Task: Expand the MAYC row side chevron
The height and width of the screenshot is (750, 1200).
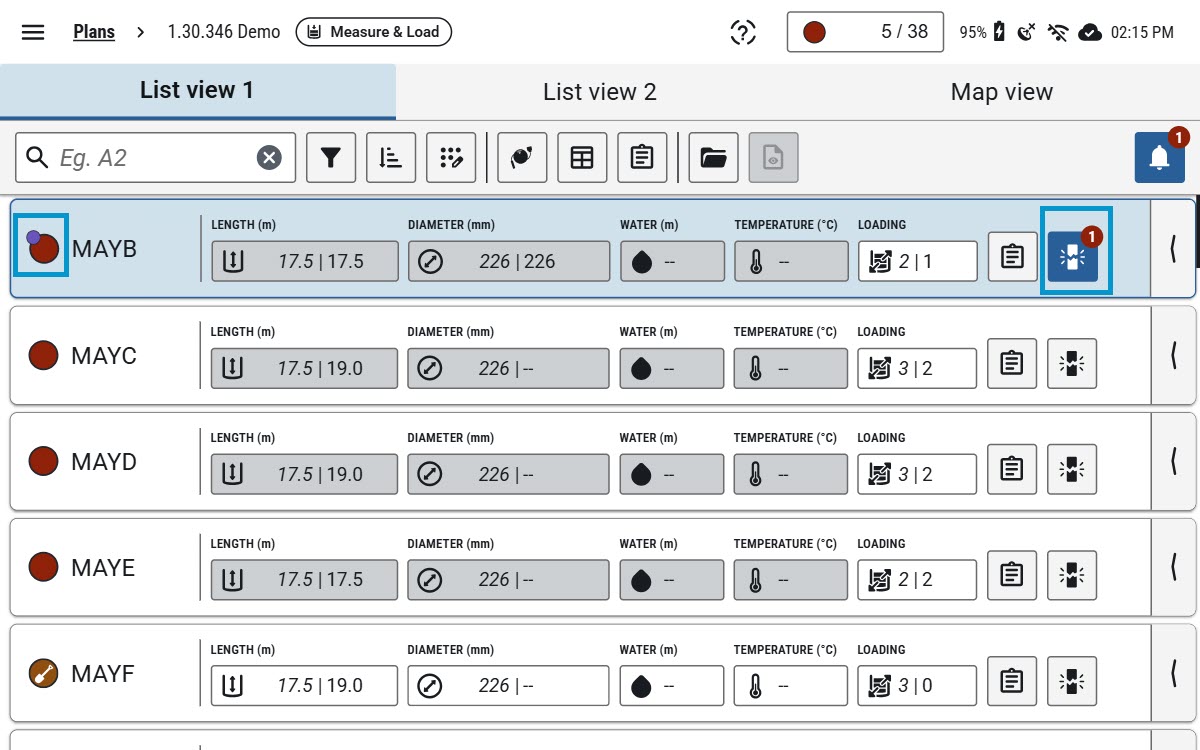Action: [x=1173, y=355]
